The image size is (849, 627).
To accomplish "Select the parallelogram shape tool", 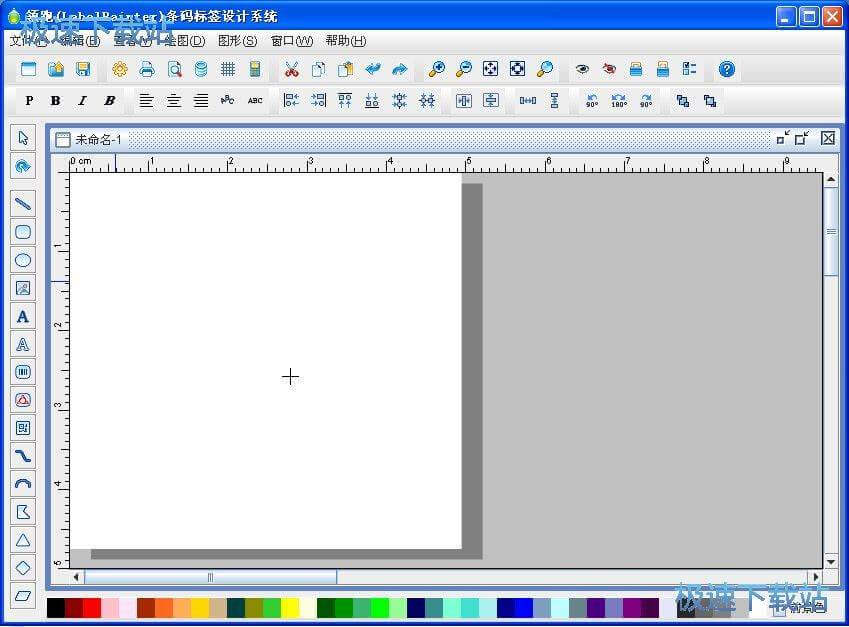I will coord(23,596).
